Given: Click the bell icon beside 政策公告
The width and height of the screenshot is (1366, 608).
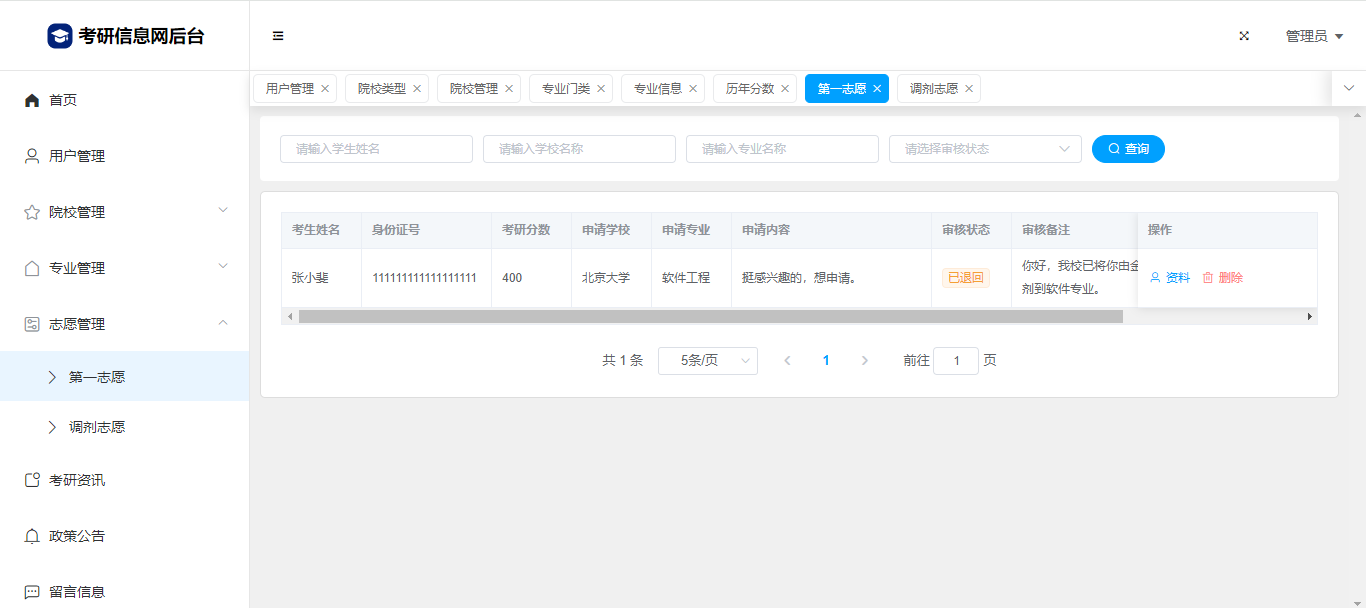Looking at the screenshot, I should (x=32, y=536).
